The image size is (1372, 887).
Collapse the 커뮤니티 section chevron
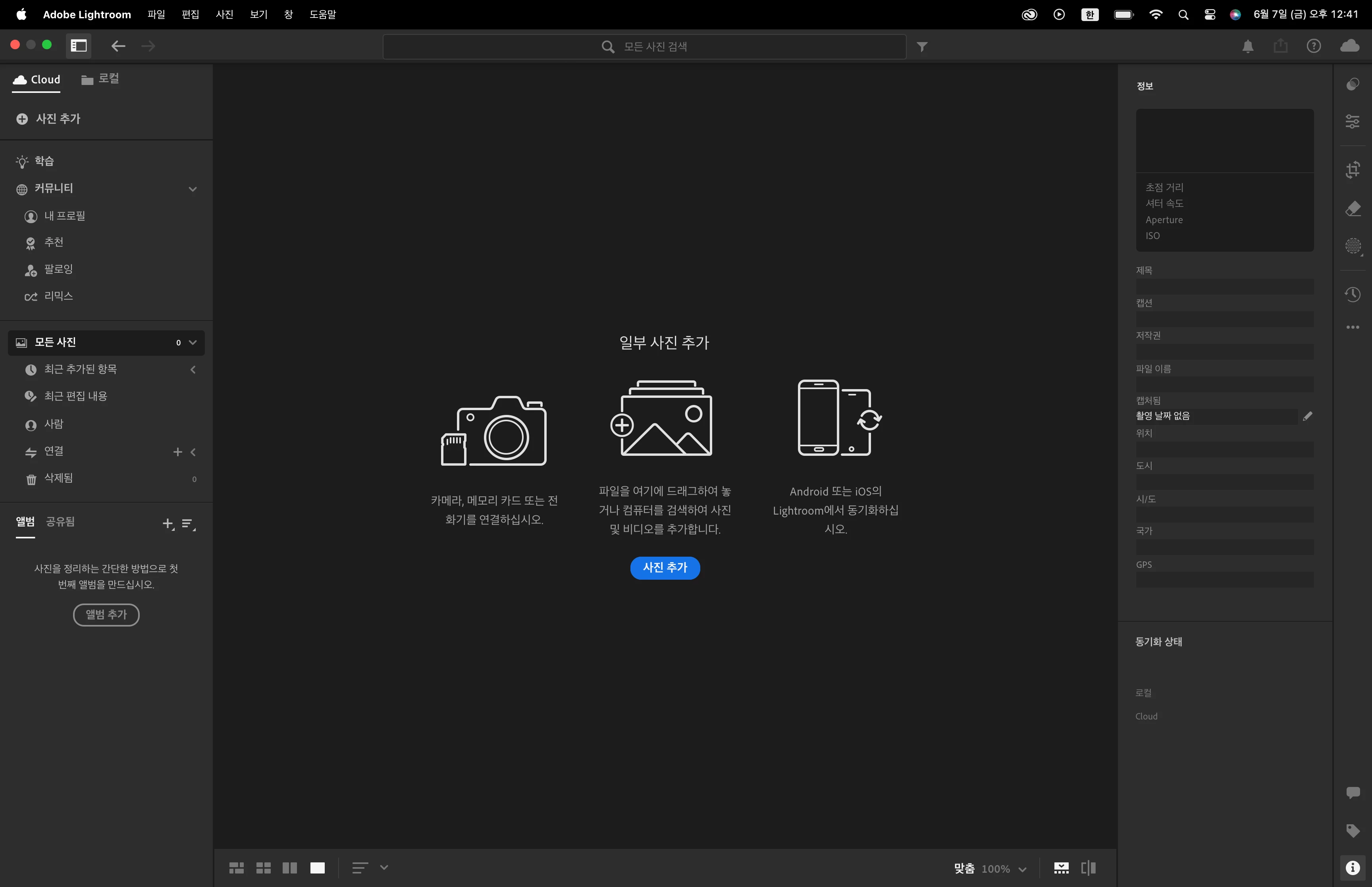(x=193, y=189)
